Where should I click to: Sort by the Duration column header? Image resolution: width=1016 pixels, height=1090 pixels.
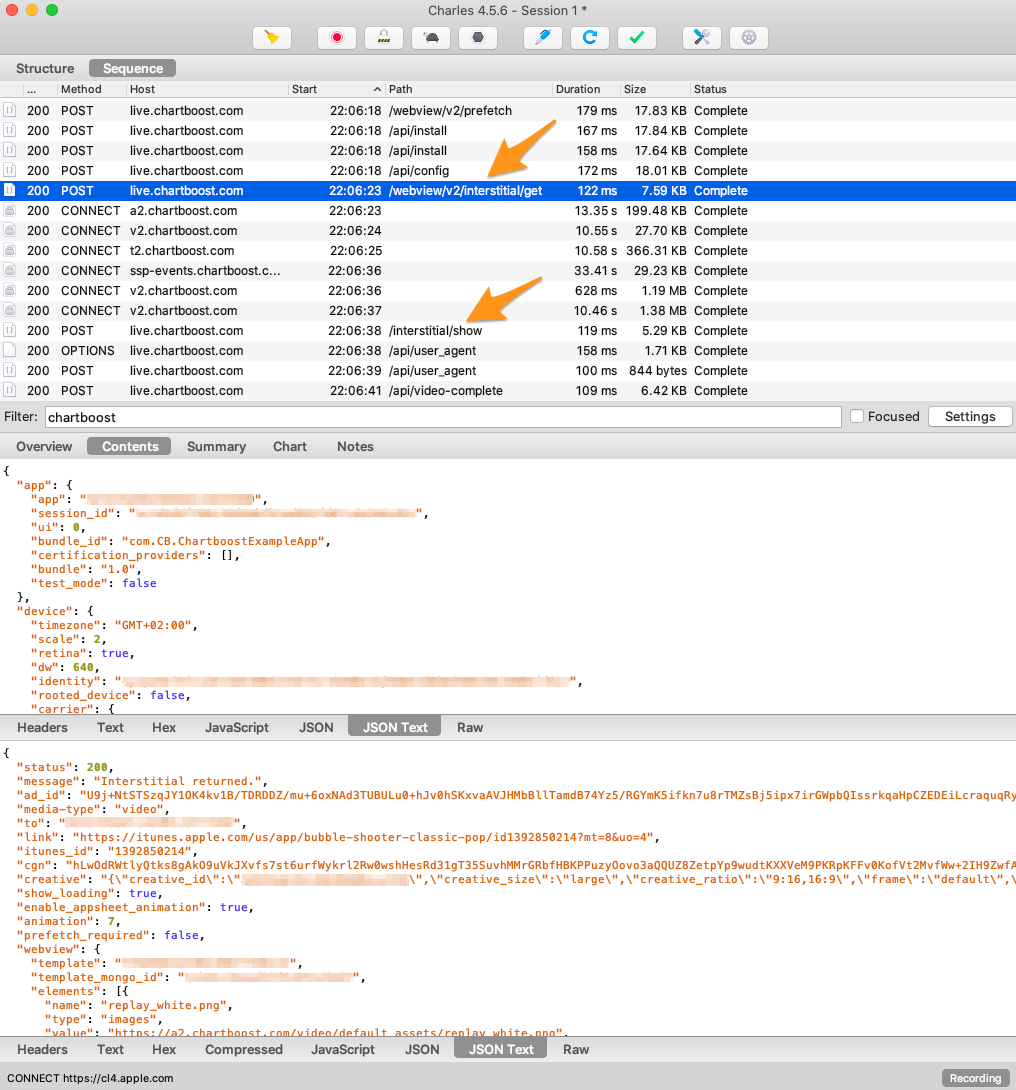[x=586, y=89]
